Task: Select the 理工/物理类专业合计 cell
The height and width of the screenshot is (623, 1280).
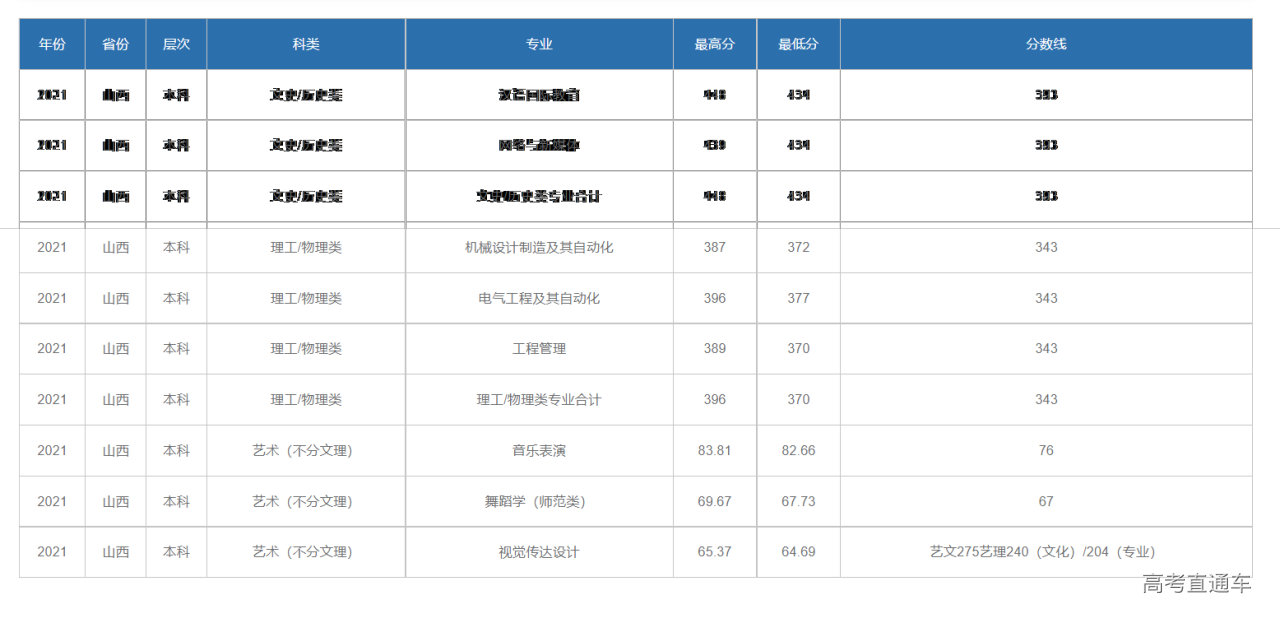Action: pos(539,399)
